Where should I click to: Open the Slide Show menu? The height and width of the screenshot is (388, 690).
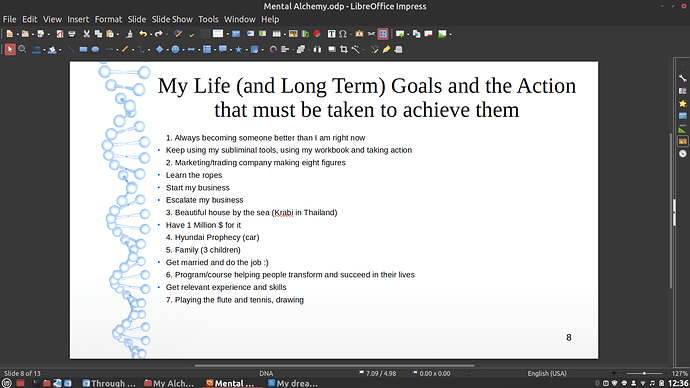[172, 19]
